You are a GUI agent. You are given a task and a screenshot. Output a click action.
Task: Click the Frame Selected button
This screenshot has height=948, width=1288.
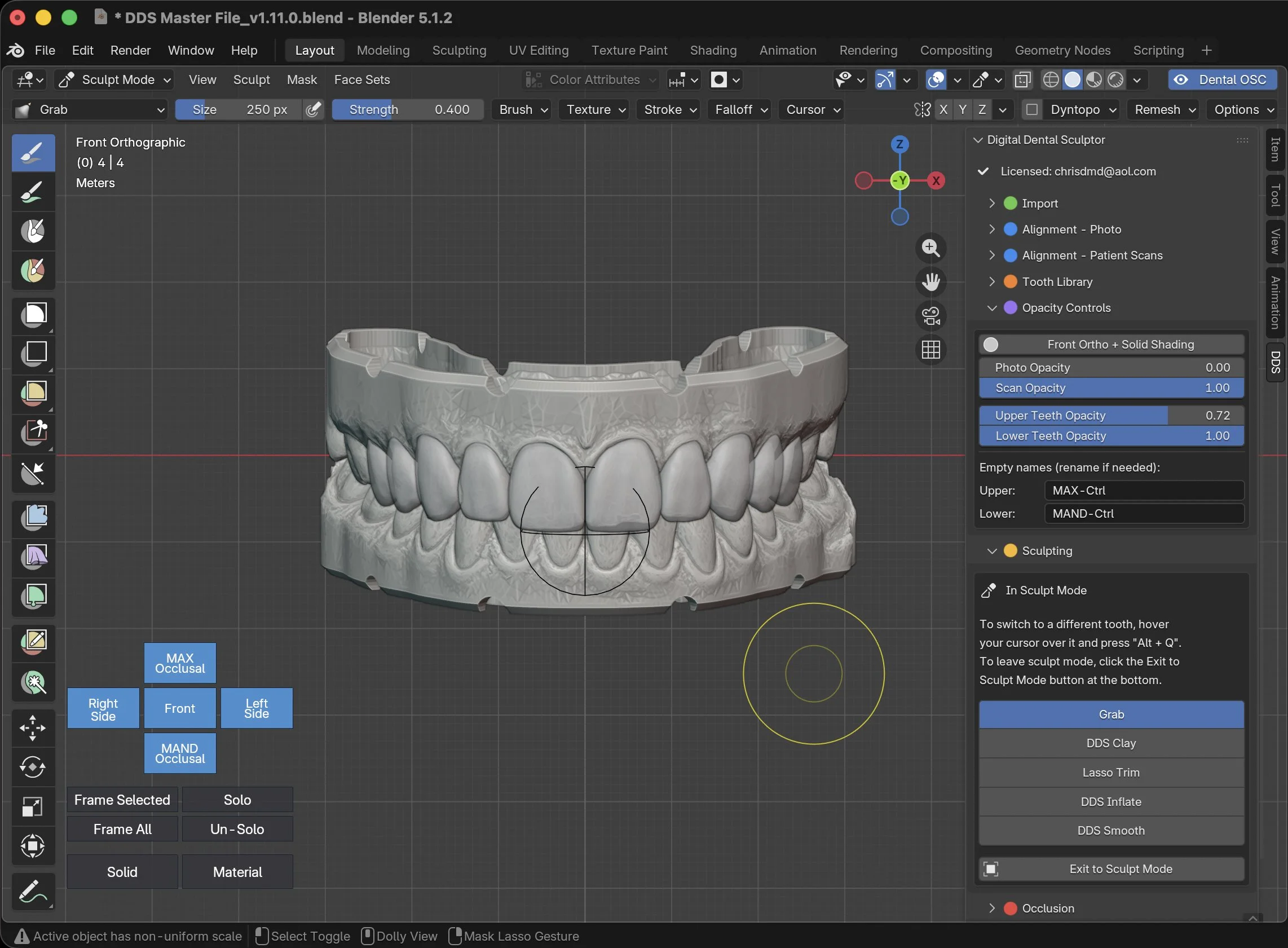pyautogui.click(x=122, y=800)
